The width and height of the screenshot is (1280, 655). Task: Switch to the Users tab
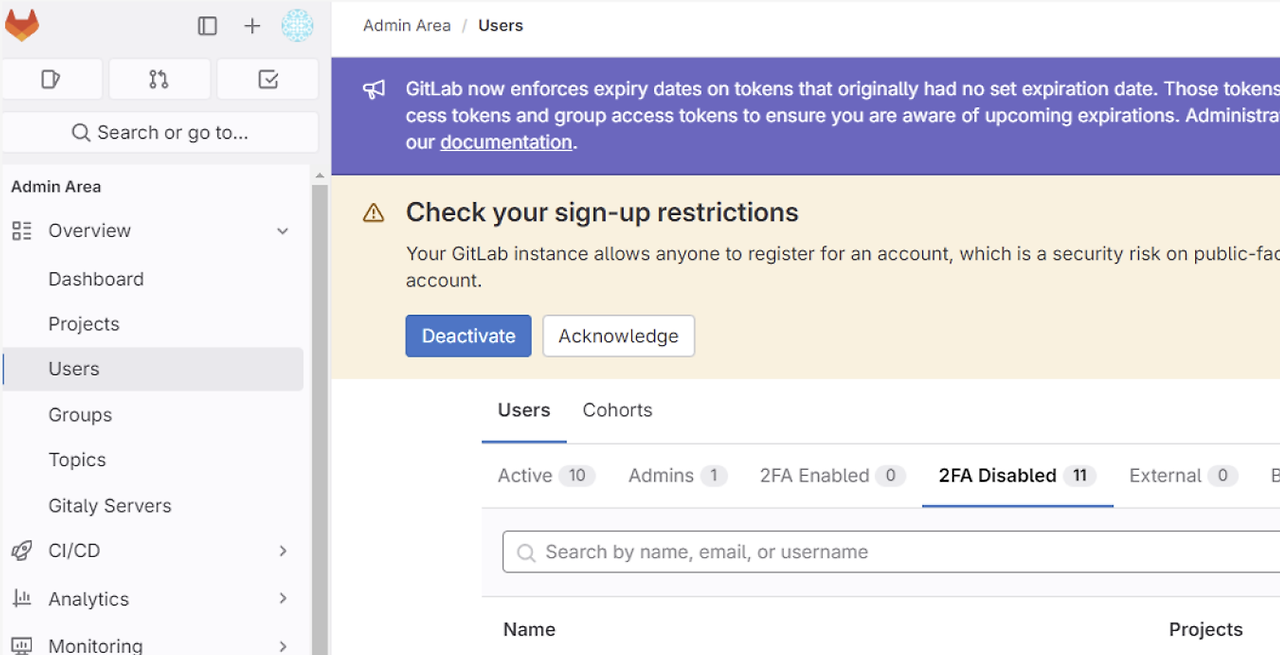click(x=524, y=410)
